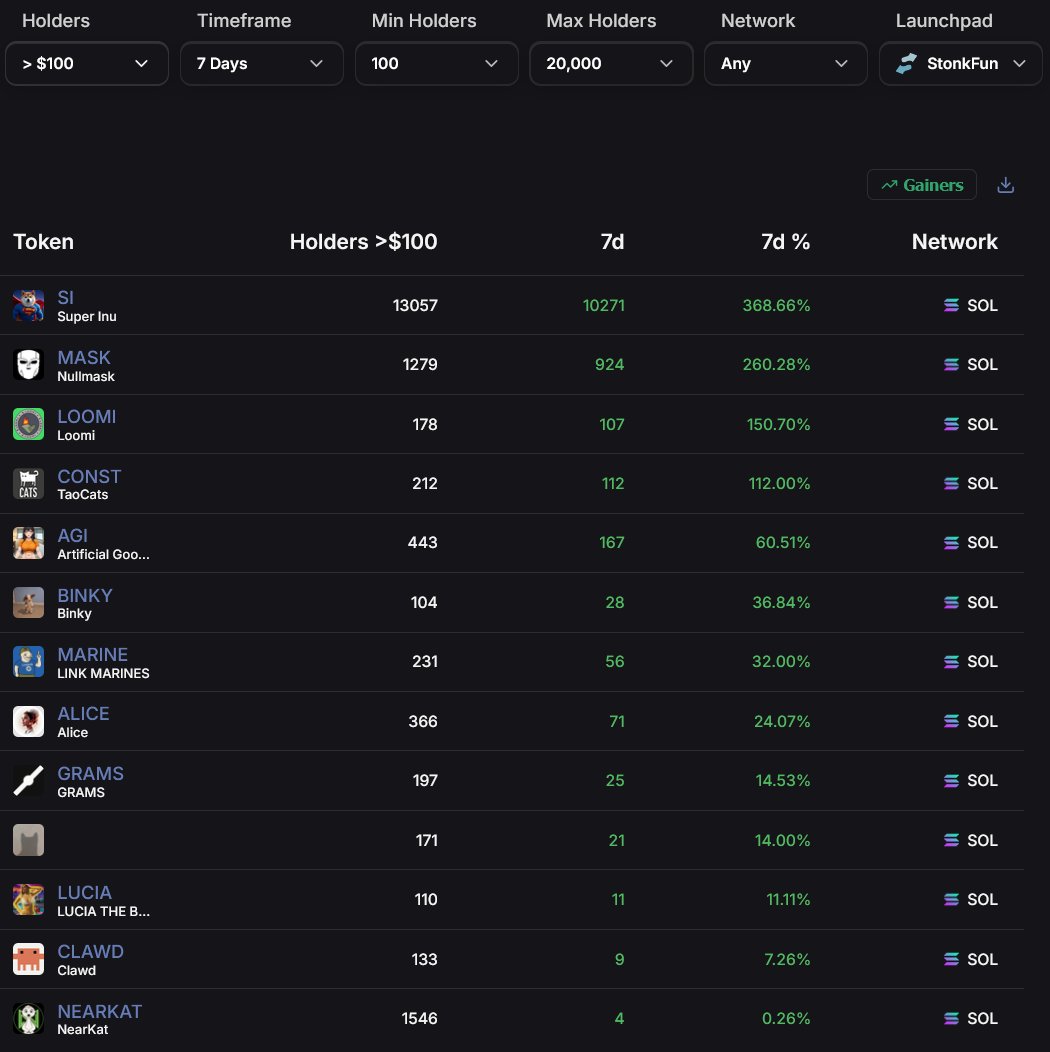Open the Timeframe 7 Days dropdown

tap(262, 64)
